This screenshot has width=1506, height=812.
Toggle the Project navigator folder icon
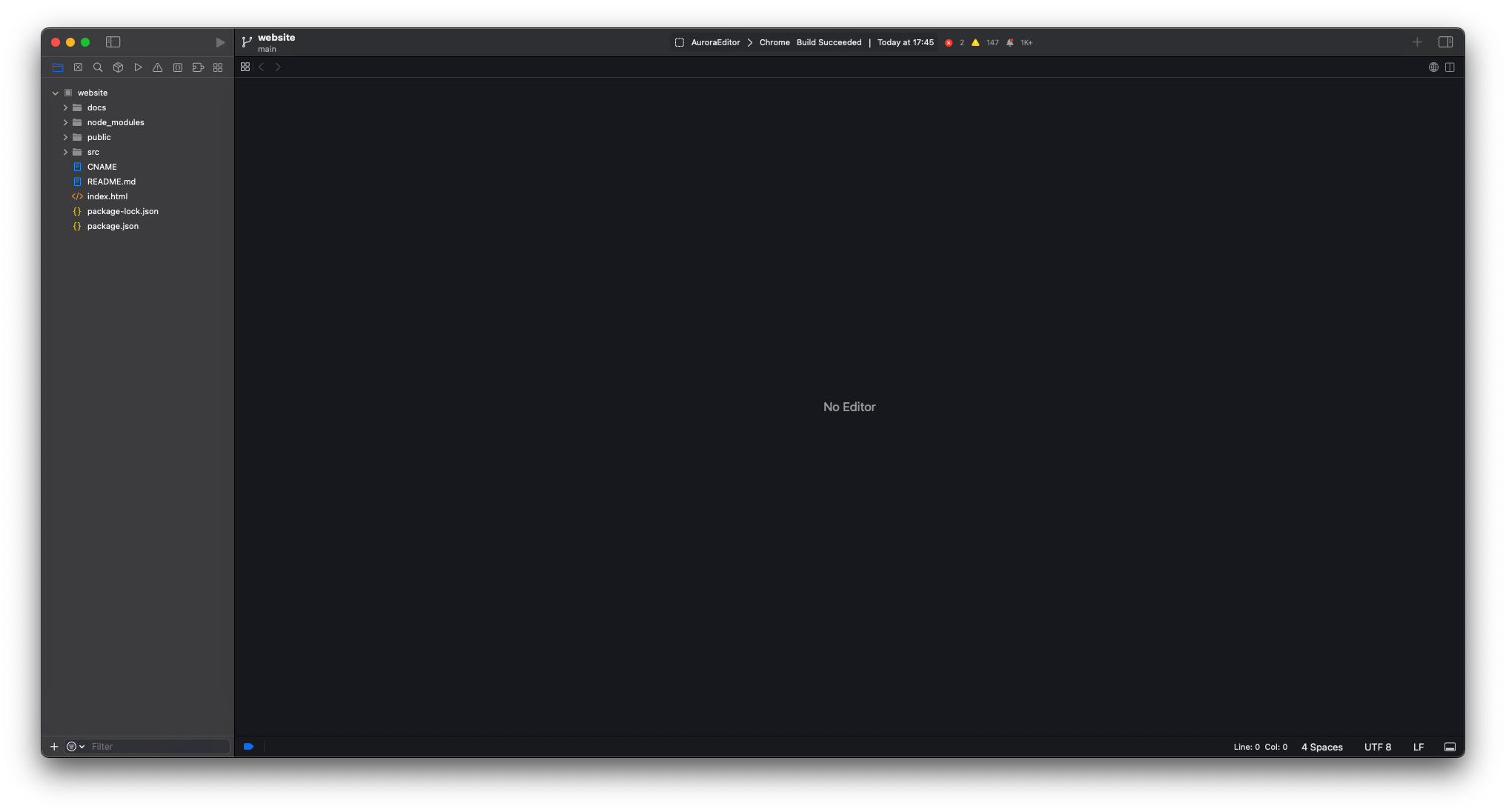pyautogui.click(x=58, y=67)
